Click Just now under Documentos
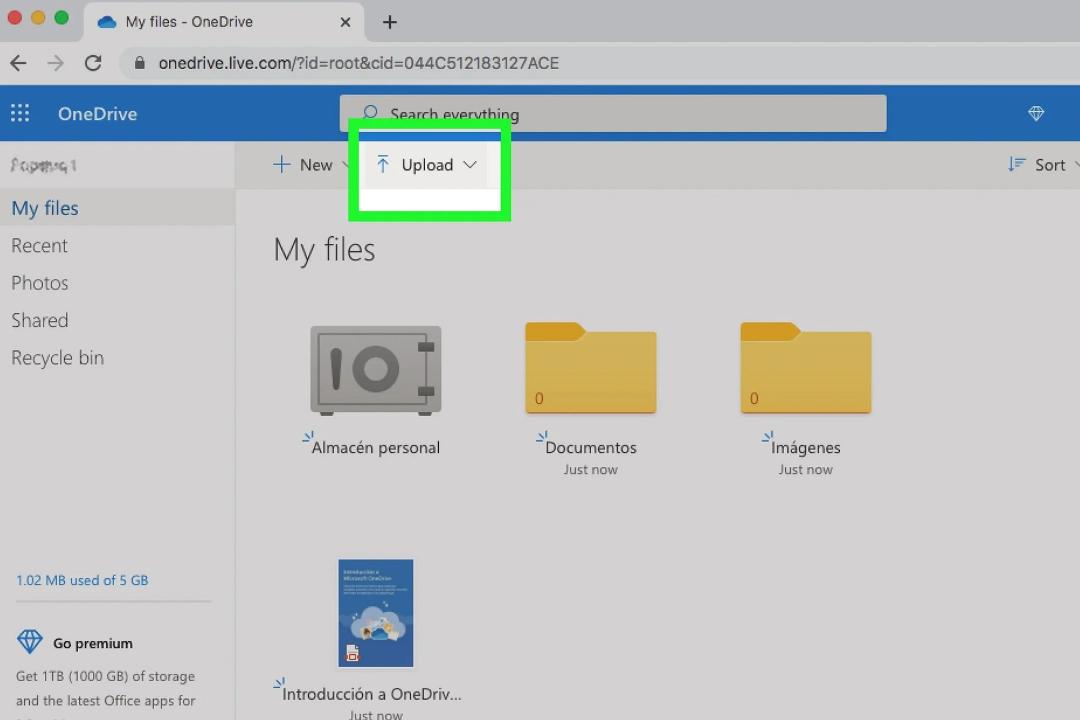 point(590,469)
